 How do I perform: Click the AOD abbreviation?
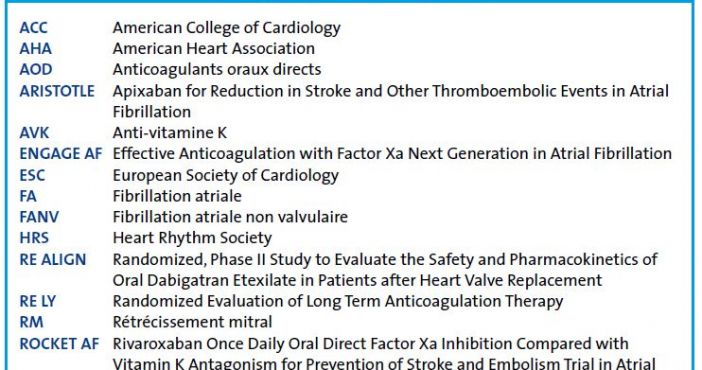tap(36, 69)
